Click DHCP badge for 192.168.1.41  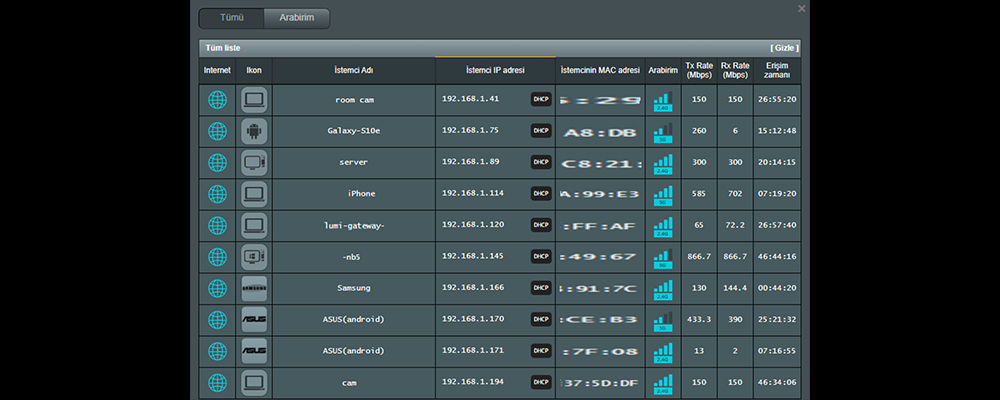pos(541,100)
